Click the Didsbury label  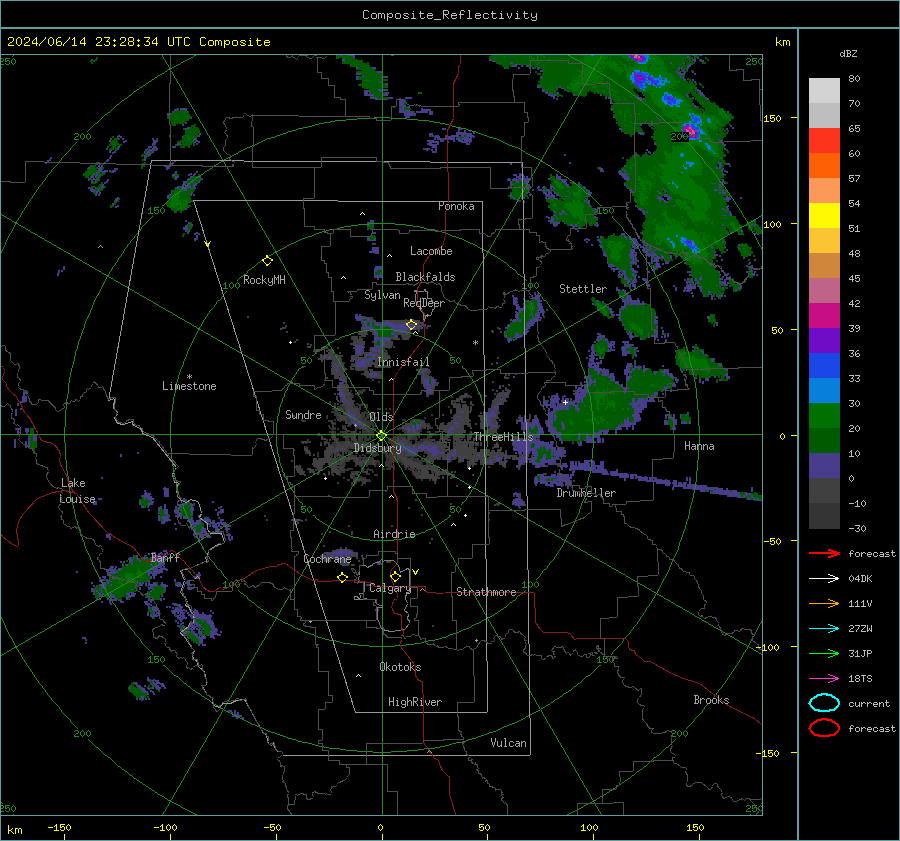coord(377,448)
